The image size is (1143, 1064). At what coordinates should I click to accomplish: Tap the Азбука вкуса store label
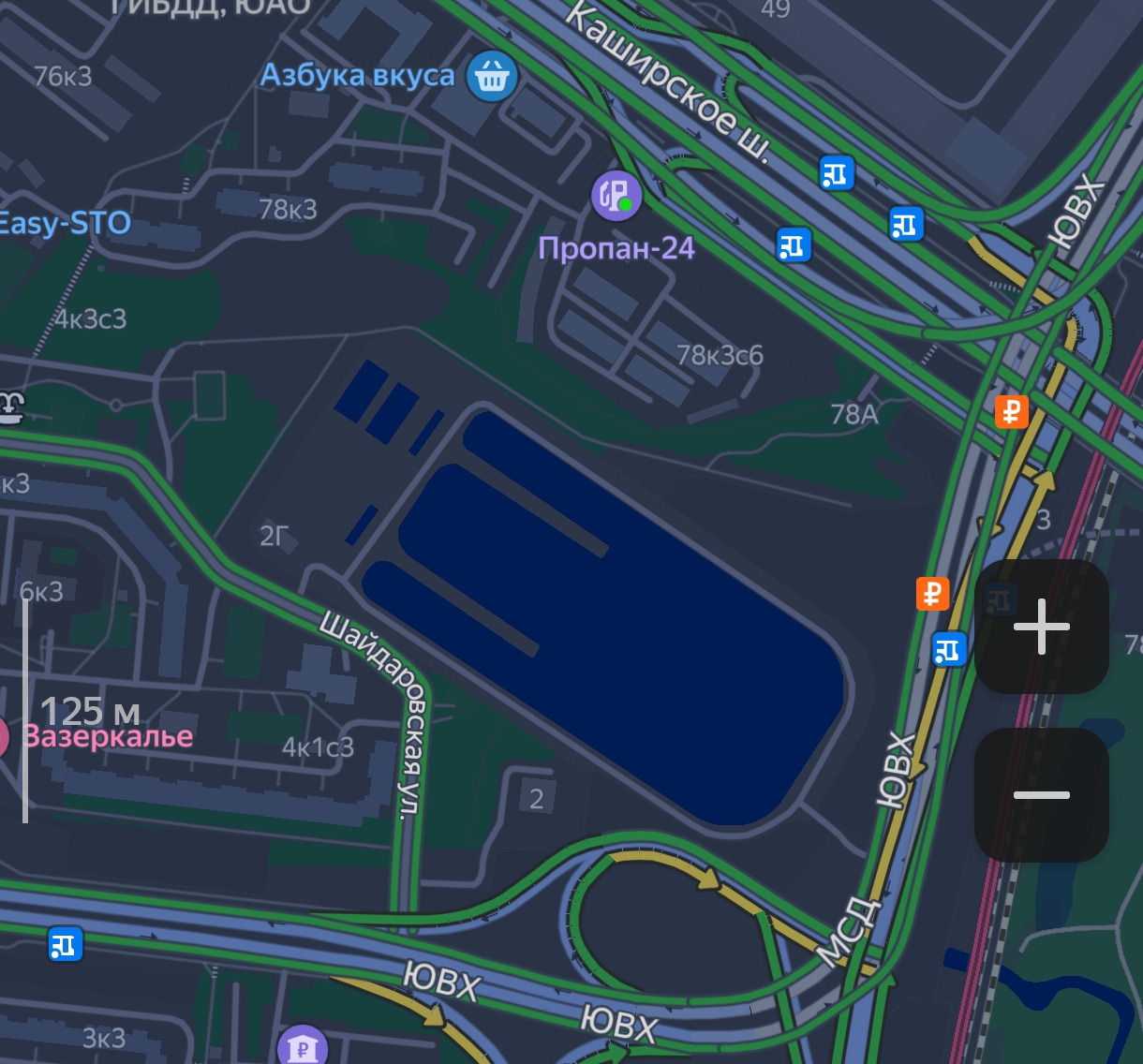357,75
